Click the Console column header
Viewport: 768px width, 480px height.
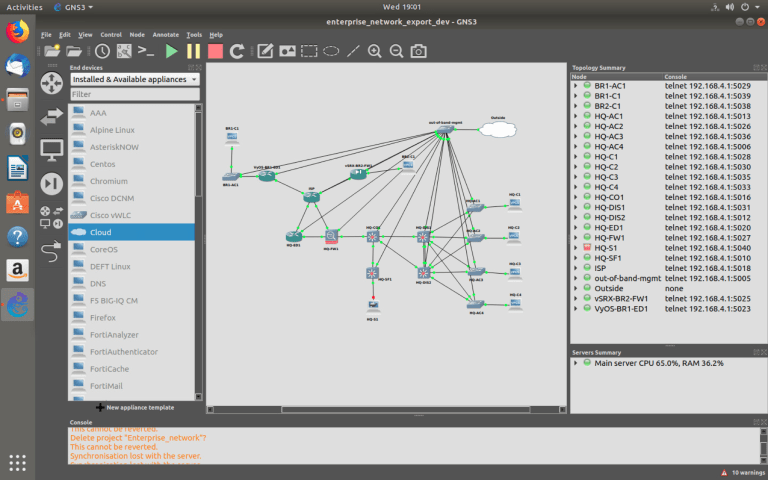click(715, 77)
